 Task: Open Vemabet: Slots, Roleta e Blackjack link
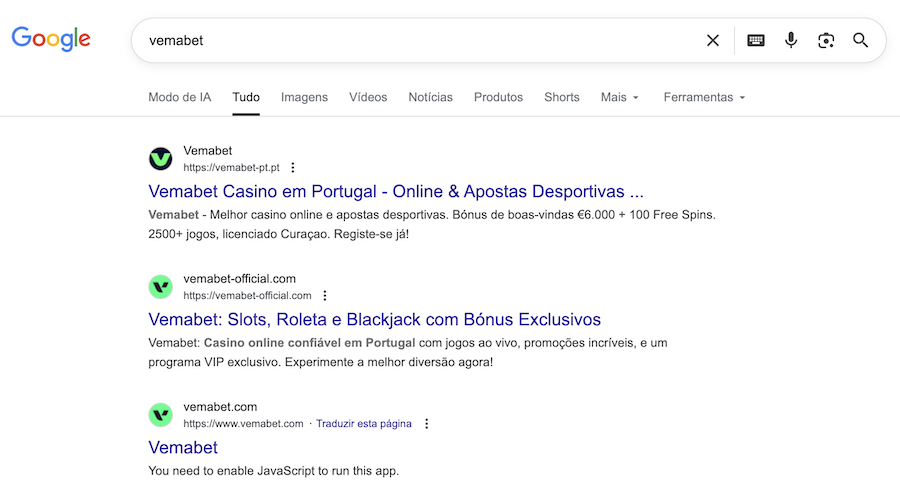coord(374,320)
